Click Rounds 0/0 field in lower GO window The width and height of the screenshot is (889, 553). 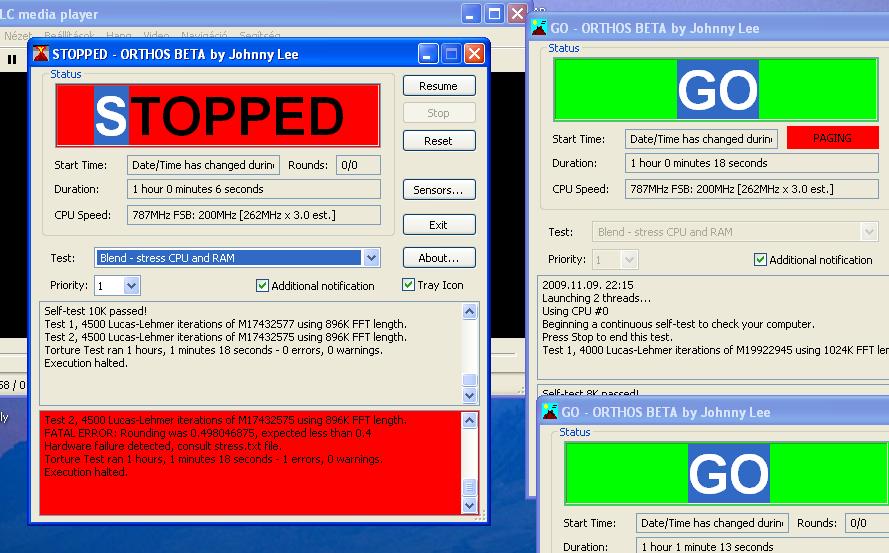867,523
